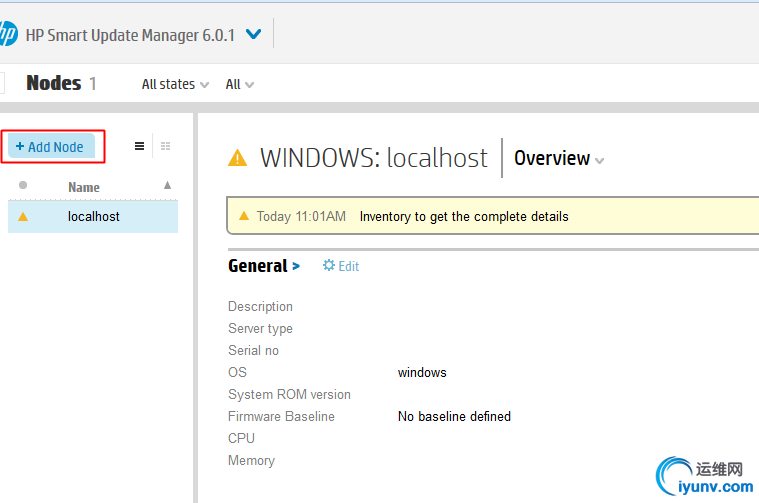Click the Add Node button
This screenshot has width=759, height=503.
pos(51,146)
